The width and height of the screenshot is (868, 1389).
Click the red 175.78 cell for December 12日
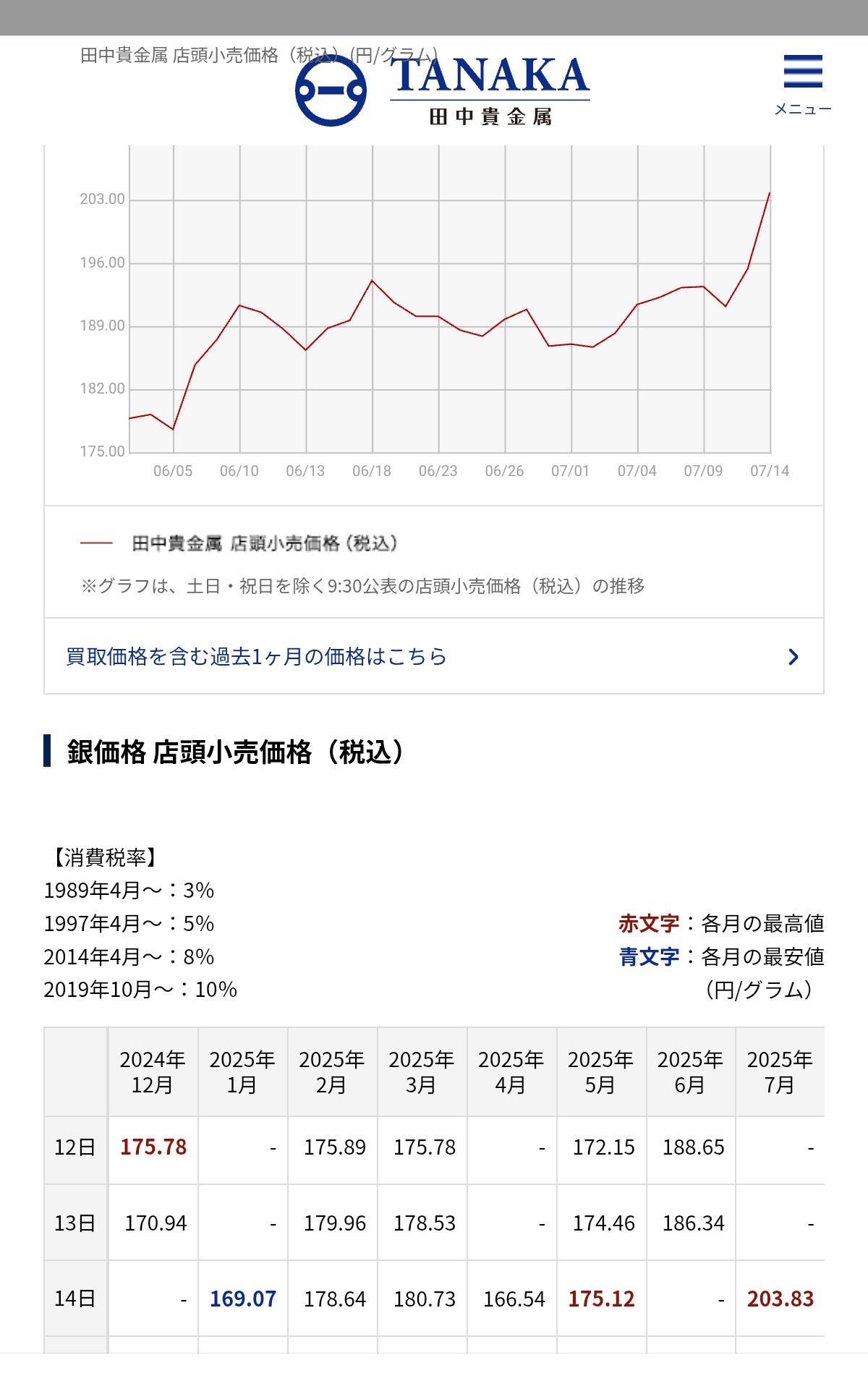point(153,1147)
